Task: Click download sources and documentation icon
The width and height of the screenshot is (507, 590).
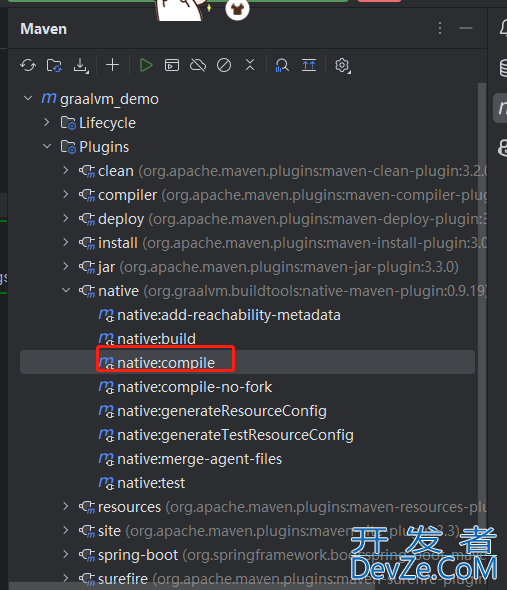Action: click(x=81, y=65)
